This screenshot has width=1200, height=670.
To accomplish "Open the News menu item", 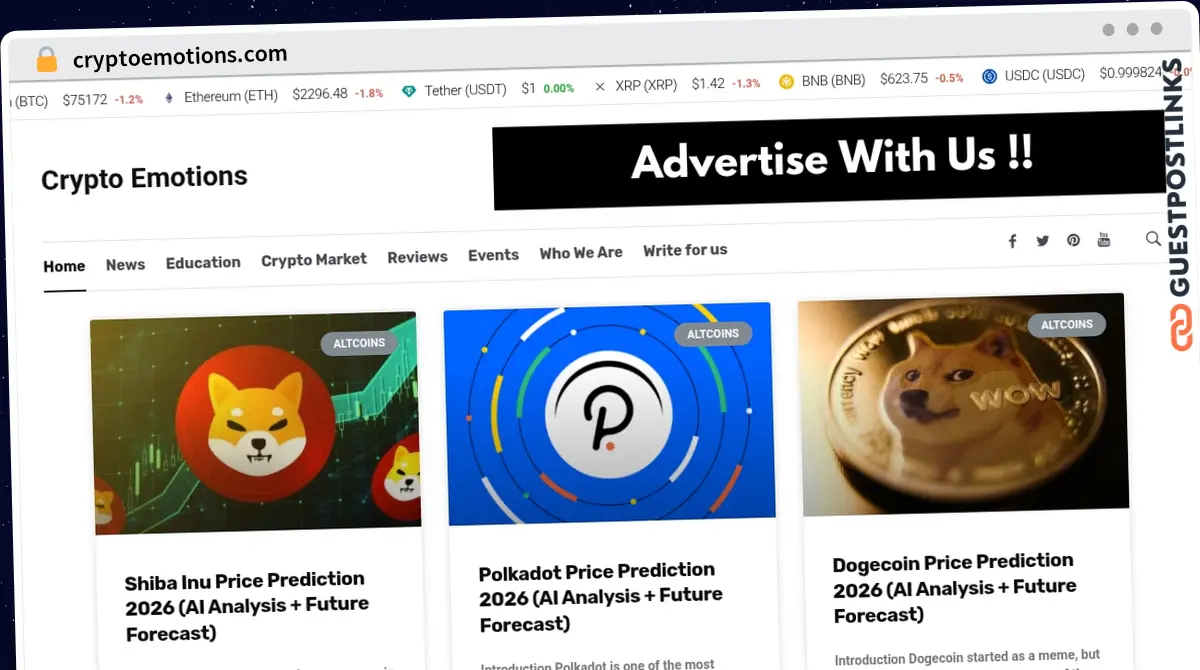I will pyautogui.click(x=125, y=265).
